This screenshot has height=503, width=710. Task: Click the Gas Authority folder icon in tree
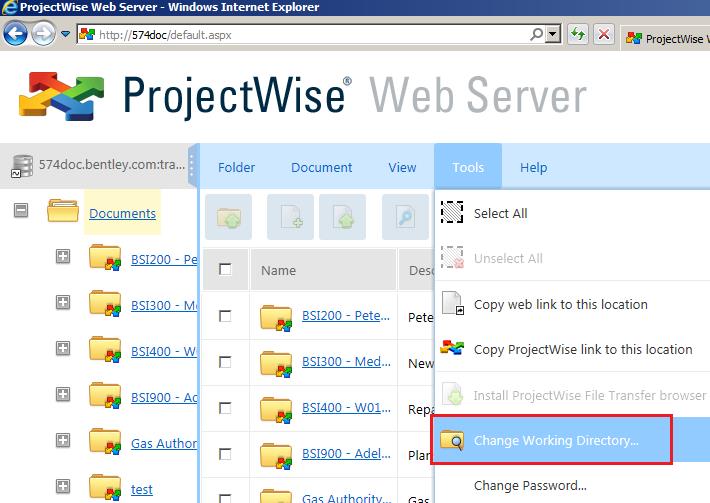[105, 441]
